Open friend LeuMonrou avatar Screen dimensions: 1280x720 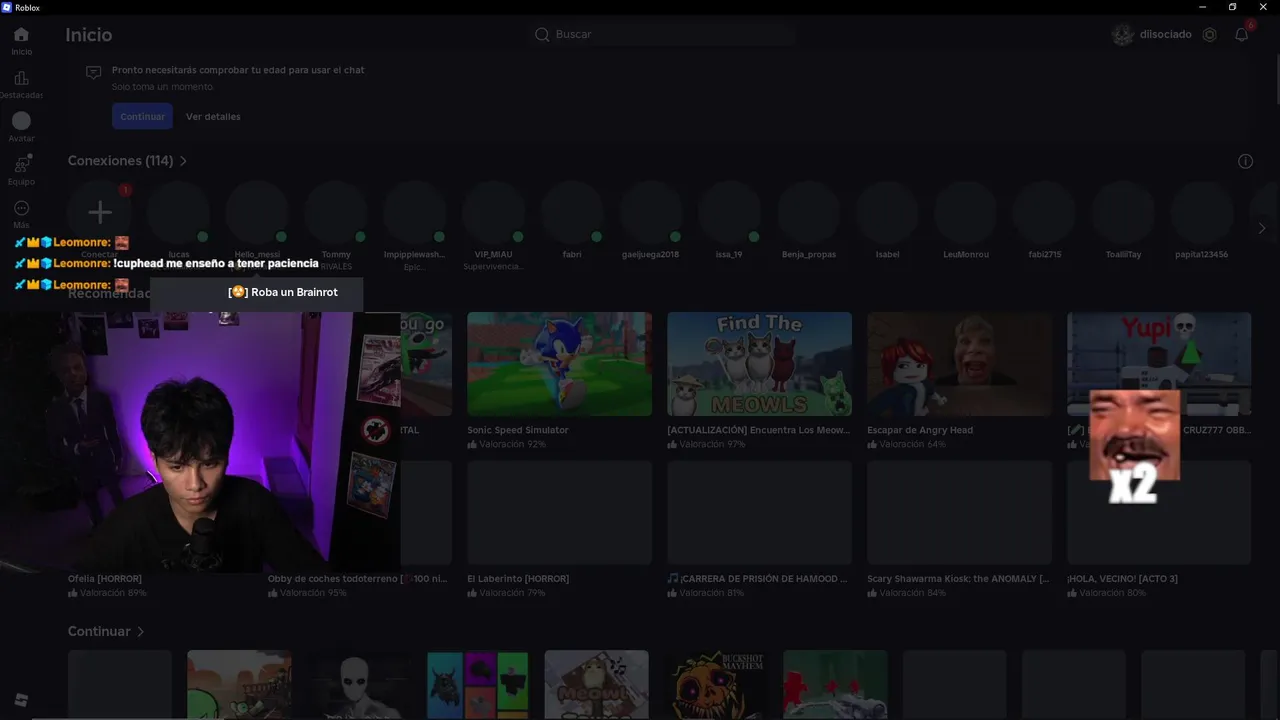tap(966, 212)
